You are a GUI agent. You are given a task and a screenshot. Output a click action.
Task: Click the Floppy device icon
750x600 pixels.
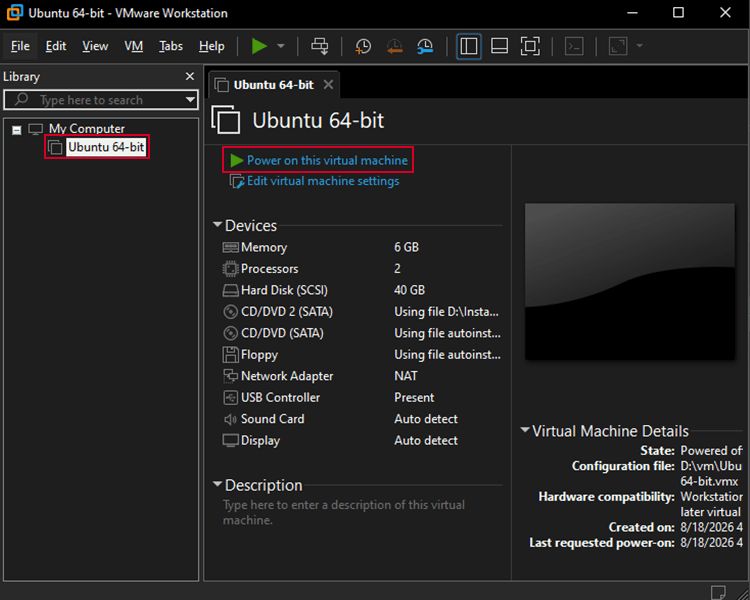[x=230, y=355]
